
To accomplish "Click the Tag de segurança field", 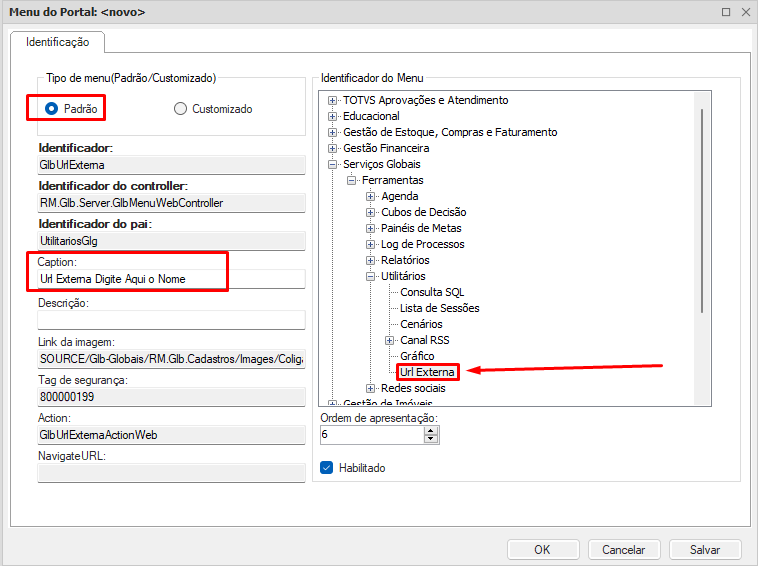I will [x=171, y=397].
